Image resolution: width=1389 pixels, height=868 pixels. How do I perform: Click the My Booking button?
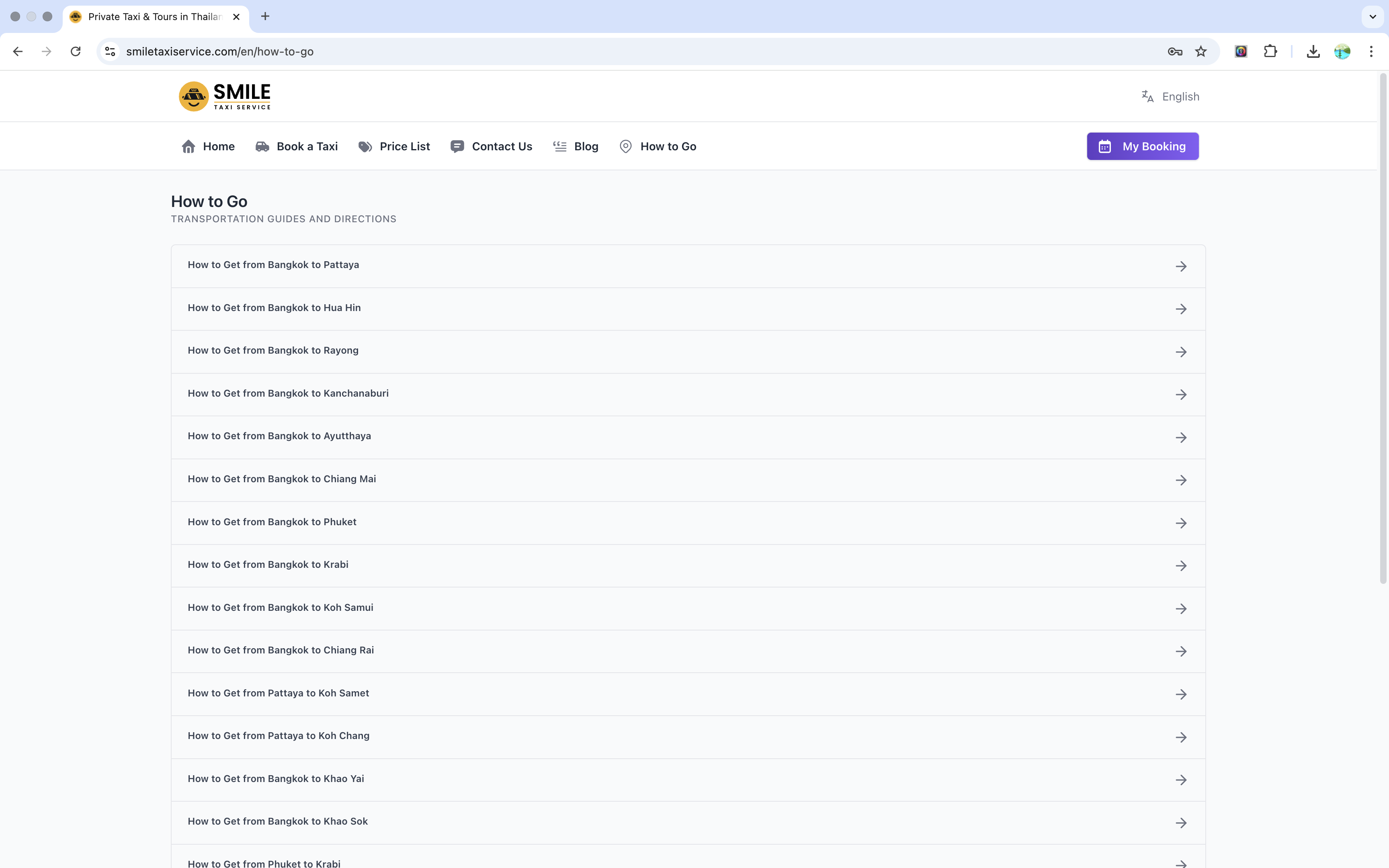point(1142,146)
